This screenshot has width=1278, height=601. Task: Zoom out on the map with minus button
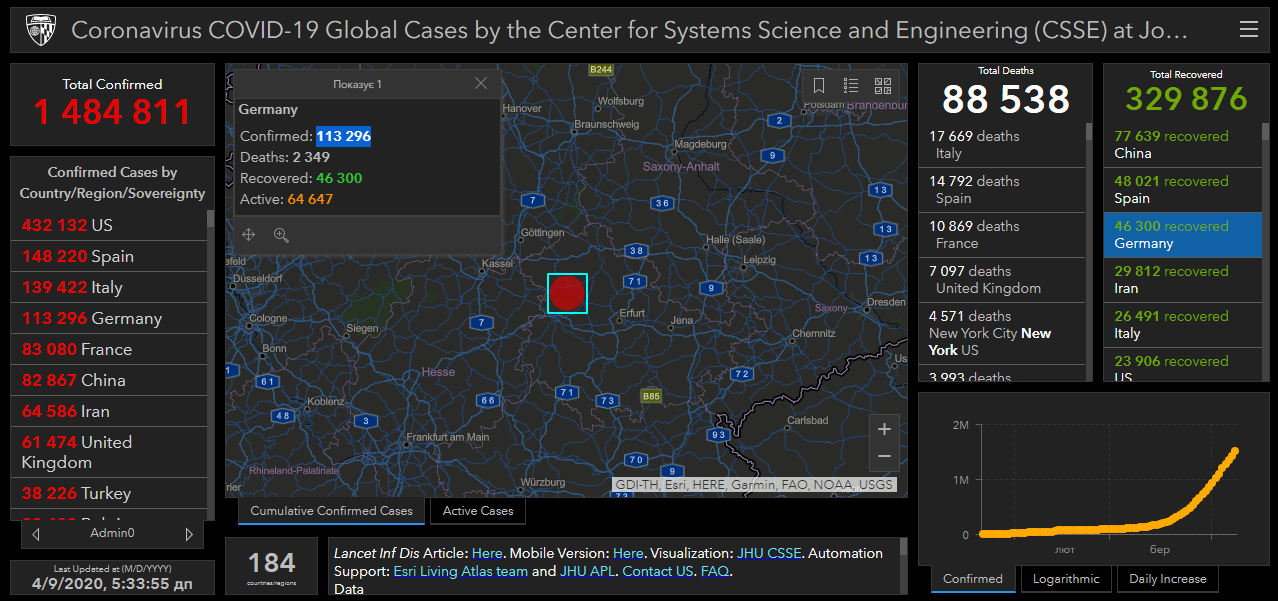click(x=884, y=457)
